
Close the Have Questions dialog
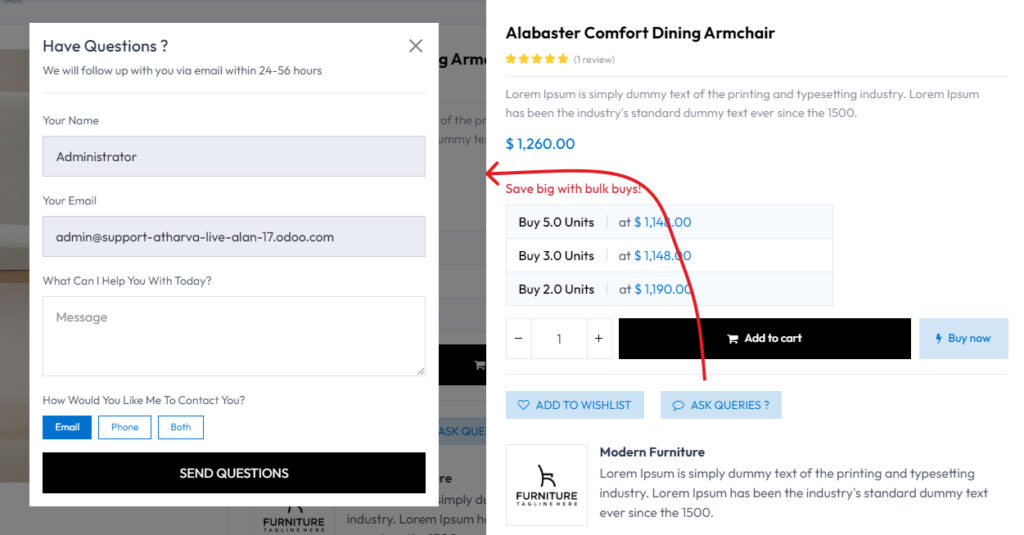click(x=416, y=46)
